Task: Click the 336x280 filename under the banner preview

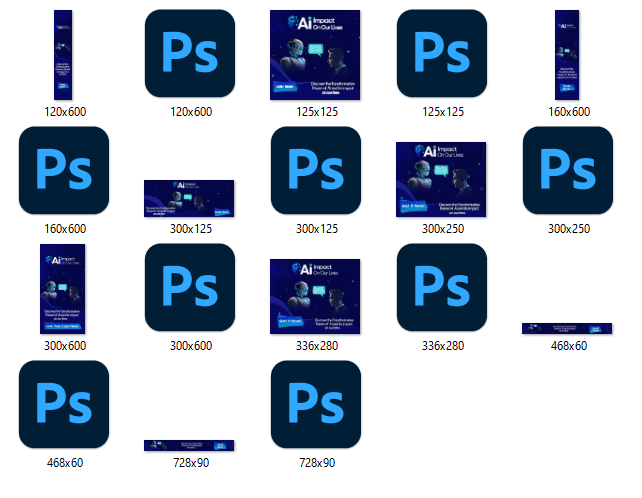Action: (x=317, y=346)
